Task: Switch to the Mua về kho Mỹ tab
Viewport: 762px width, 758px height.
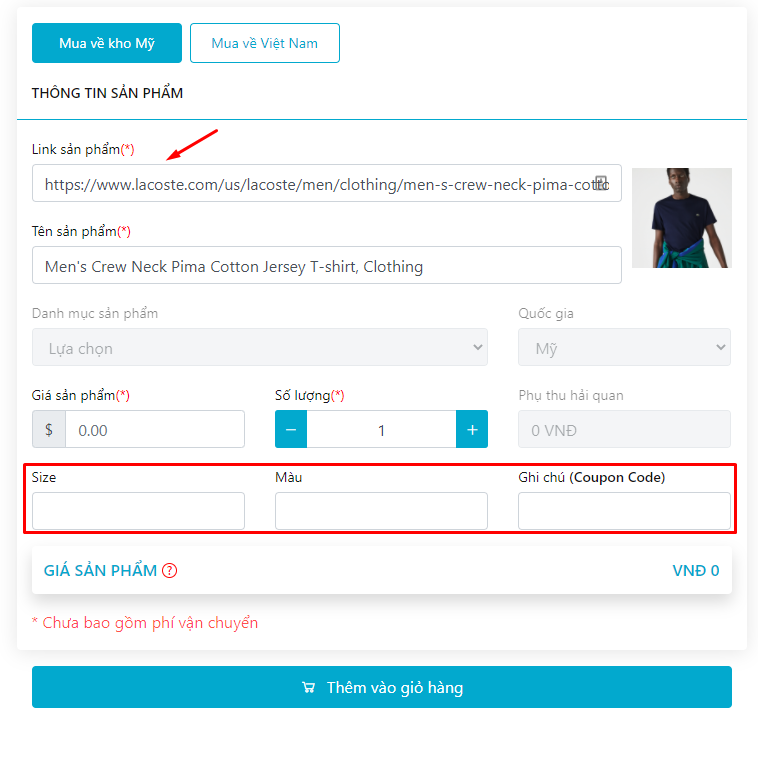Action: click(107, 43)
